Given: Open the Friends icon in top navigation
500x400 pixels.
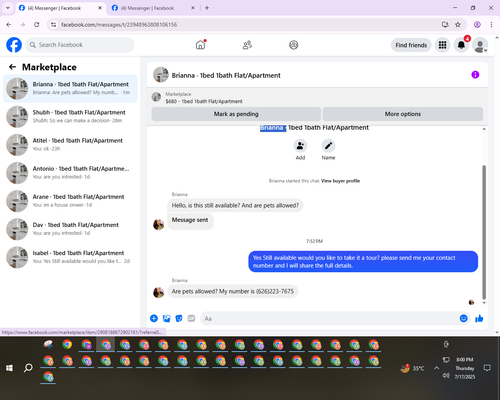Looking at the screenshot, I should click(x=247, y=45).
